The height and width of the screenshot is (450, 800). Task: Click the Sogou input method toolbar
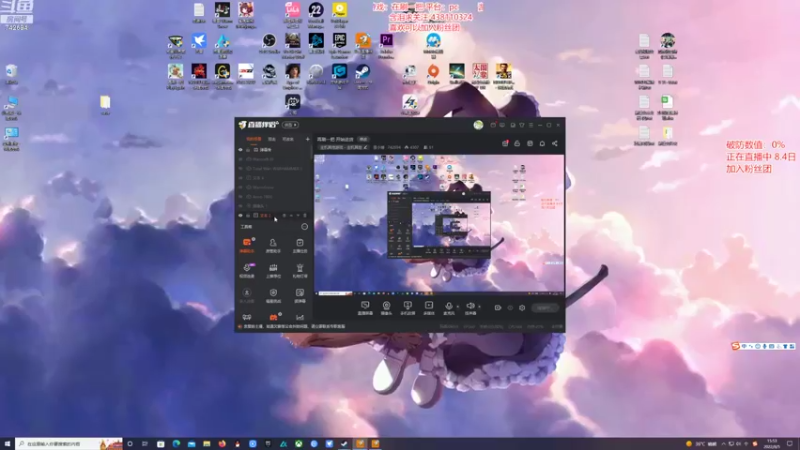763,346
